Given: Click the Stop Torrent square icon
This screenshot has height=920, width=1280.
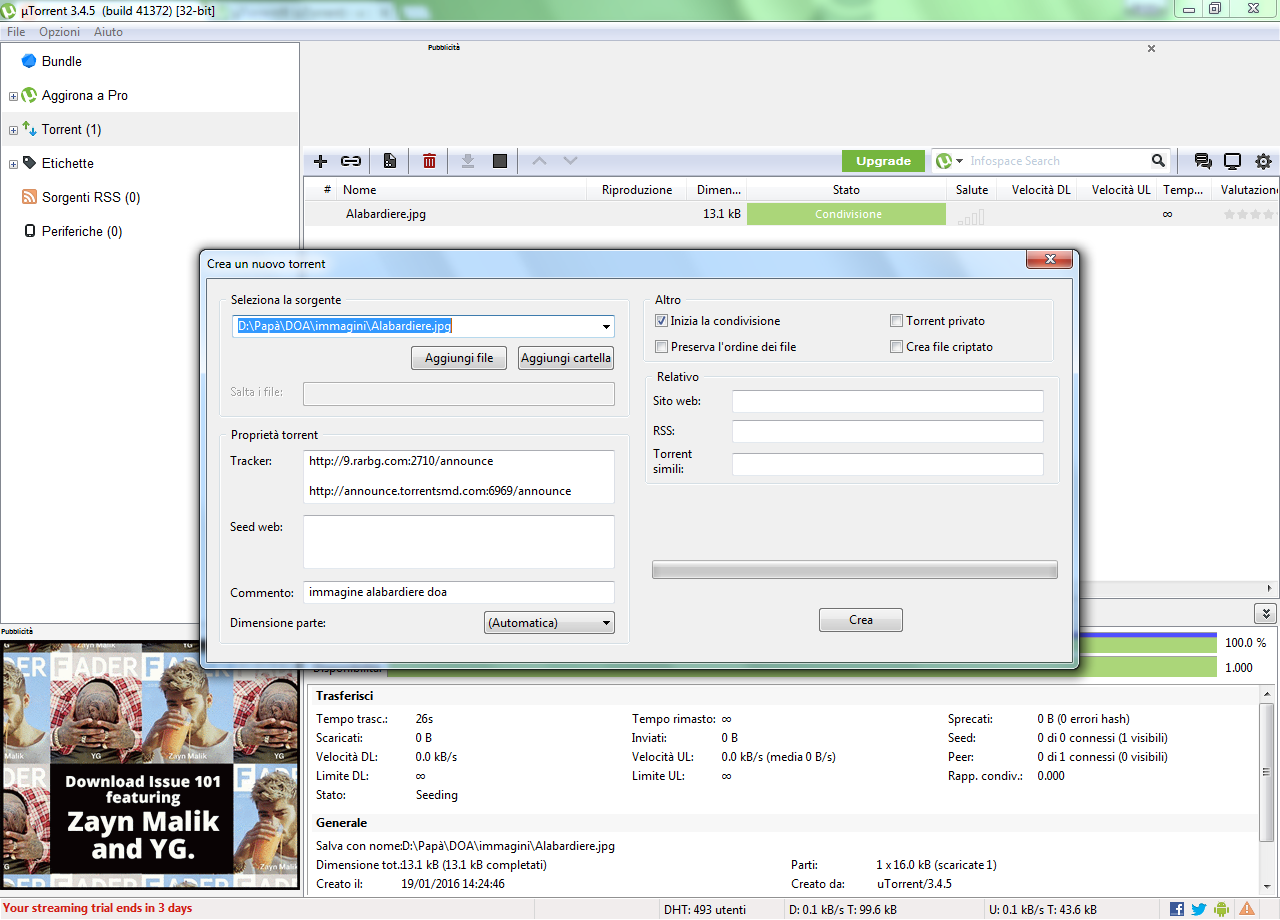Looking at the screenshot, I should click(x=500, y=161).
